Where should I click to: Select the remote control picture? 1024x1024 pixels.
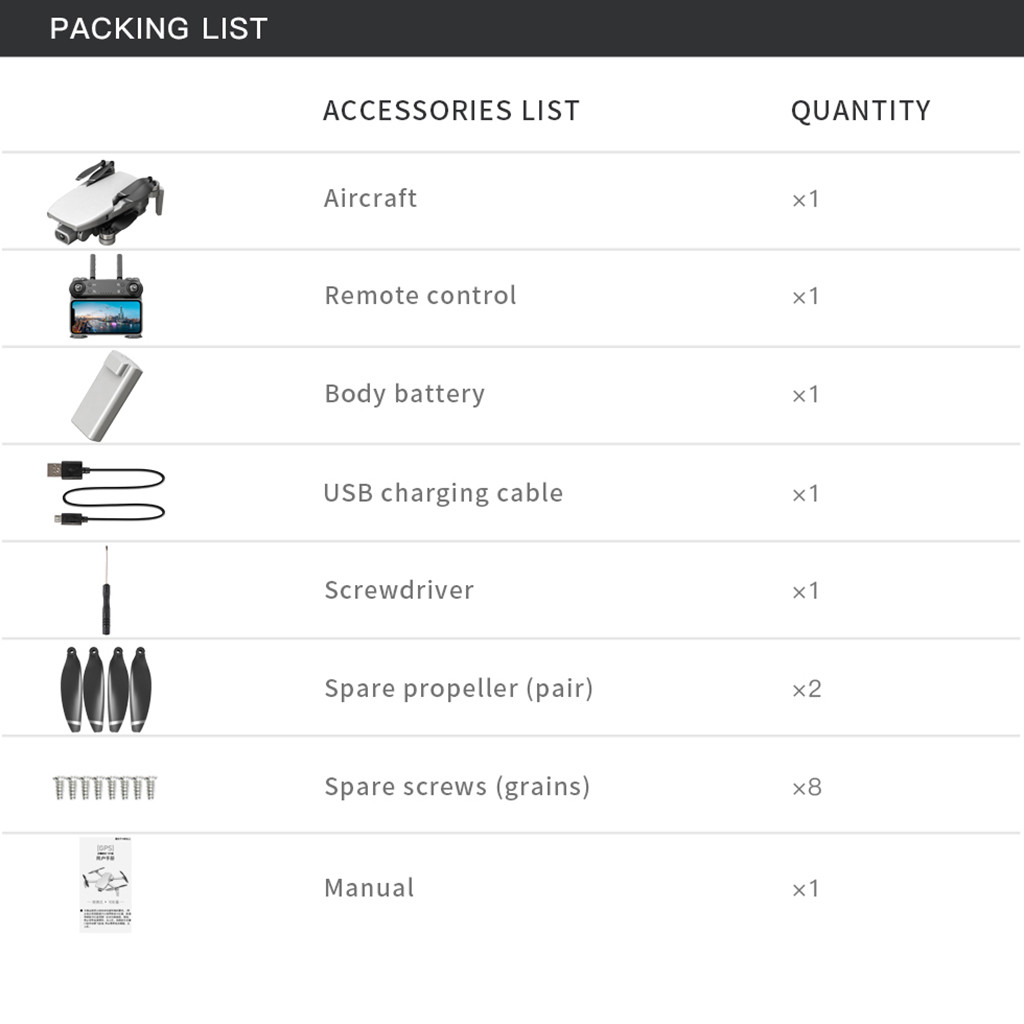[106, 296]
